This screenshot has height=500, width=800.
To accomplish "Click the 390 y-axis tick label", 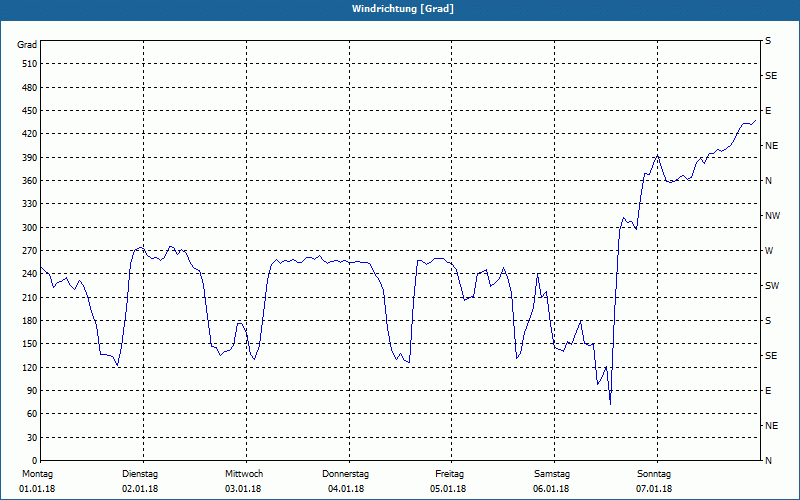I will coord(30,158).
